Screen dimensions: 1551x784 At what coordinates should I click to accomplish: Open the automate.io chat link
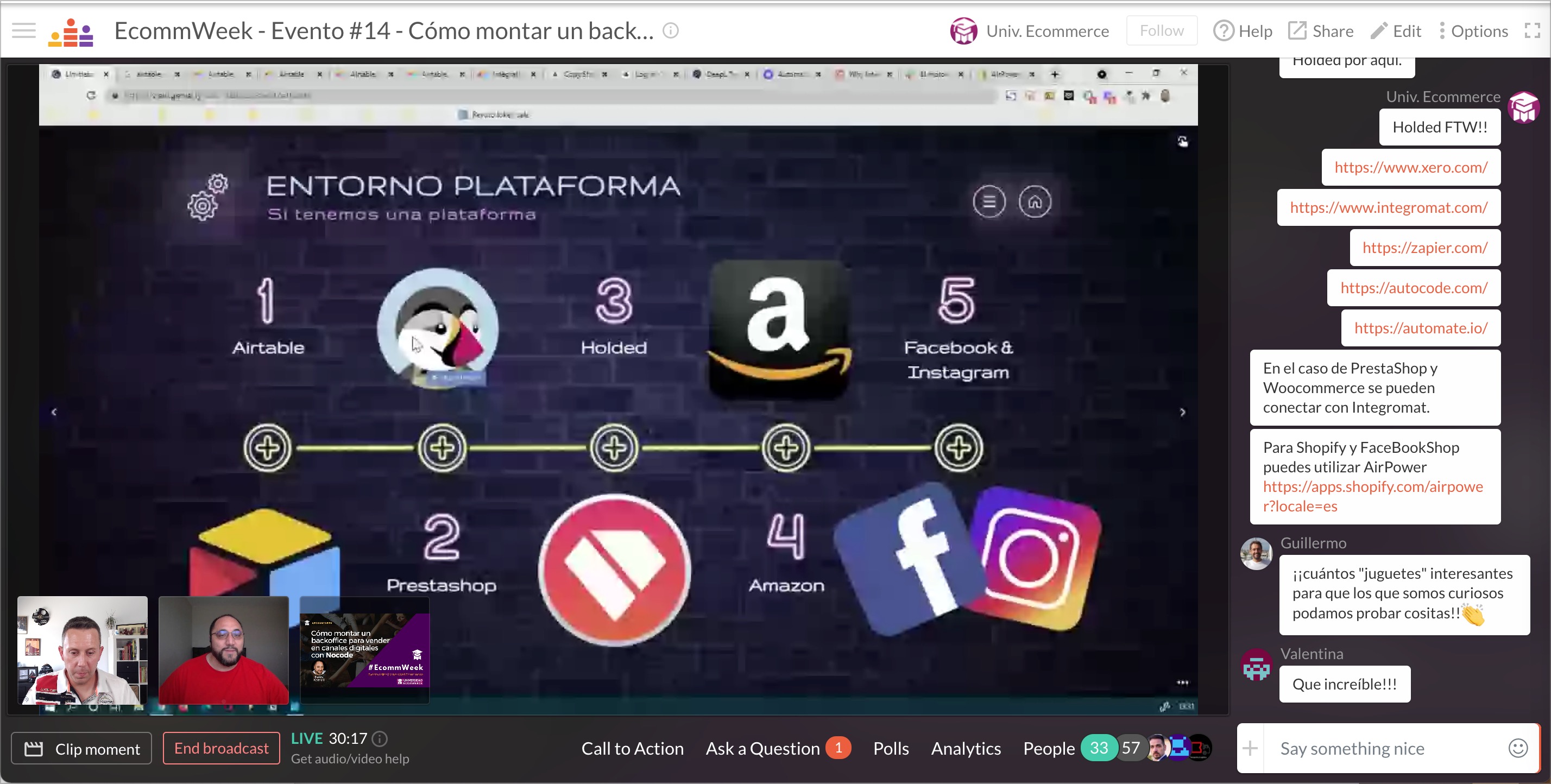1420,327
